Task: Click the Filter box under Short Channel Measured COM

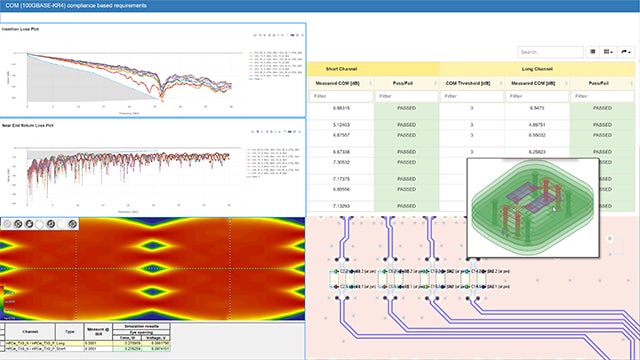Action: (x=341, y=96)
